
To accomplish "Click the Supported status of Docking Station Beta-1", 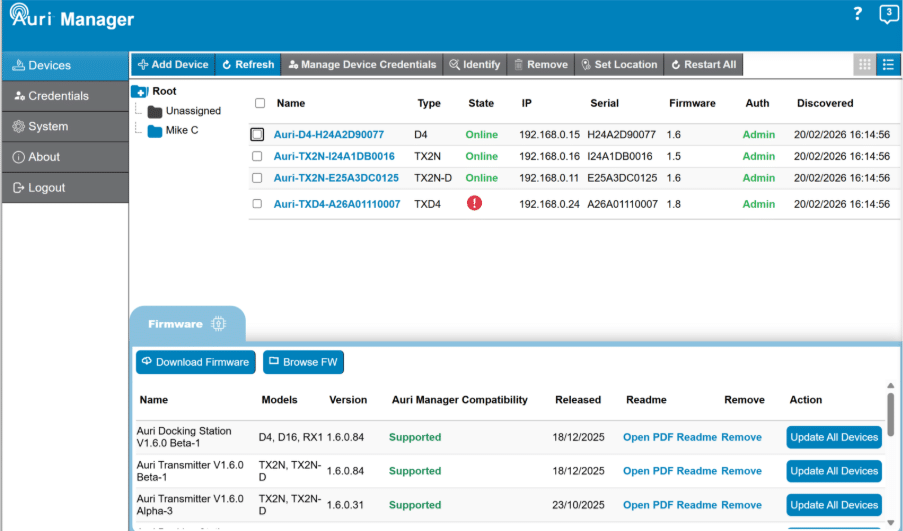I will click(x=415, y=437).
